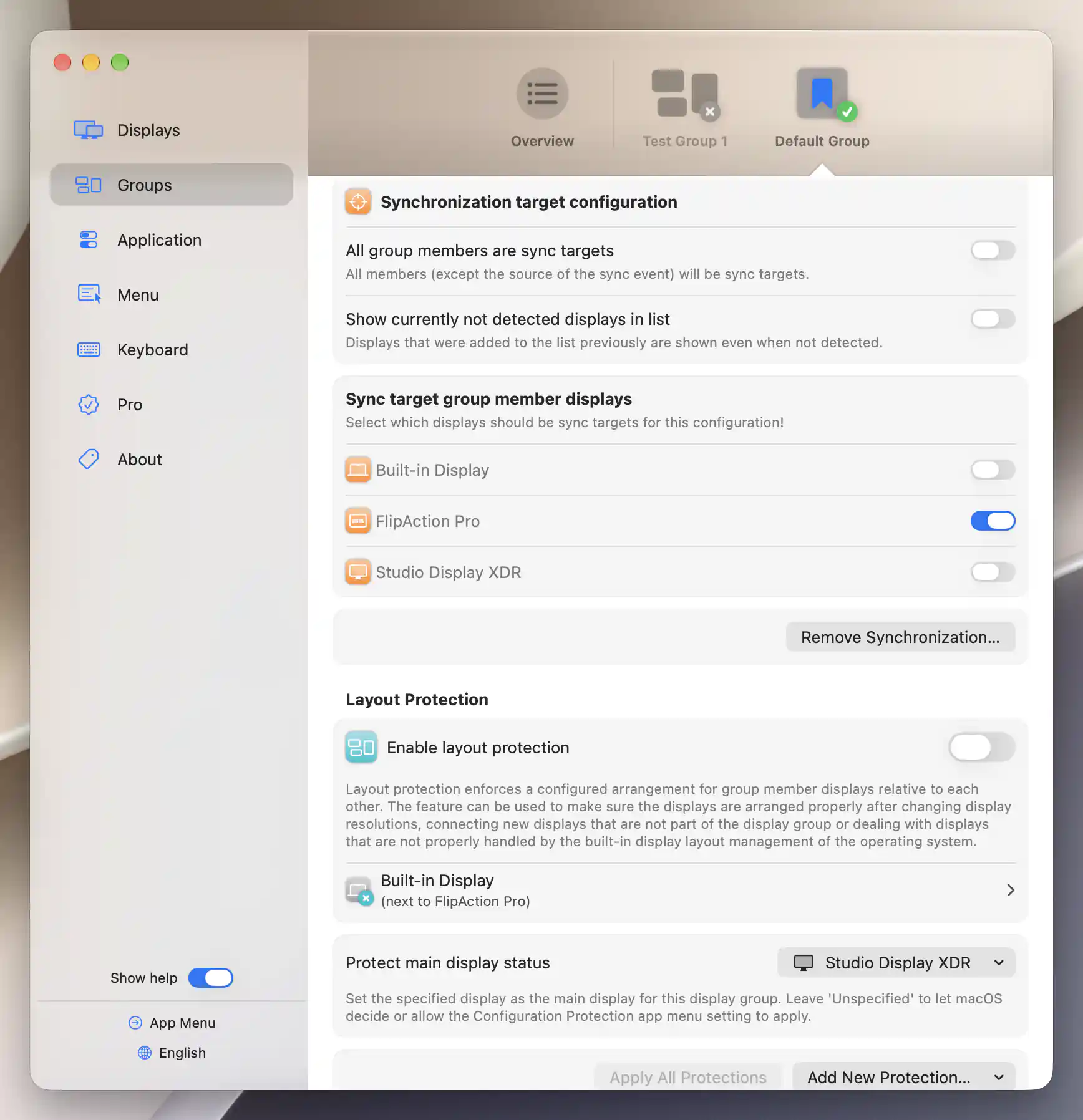Toggle show currently not detected displays
Screen dimensions: 1083x1120
(993, 319)
